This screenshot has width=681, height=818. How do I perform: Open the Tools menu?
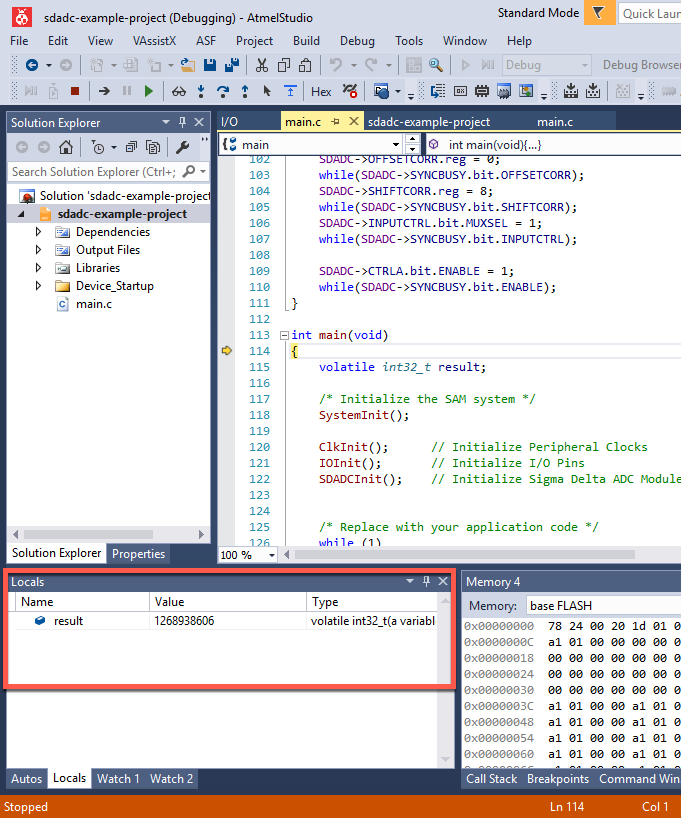click(409, 41)
